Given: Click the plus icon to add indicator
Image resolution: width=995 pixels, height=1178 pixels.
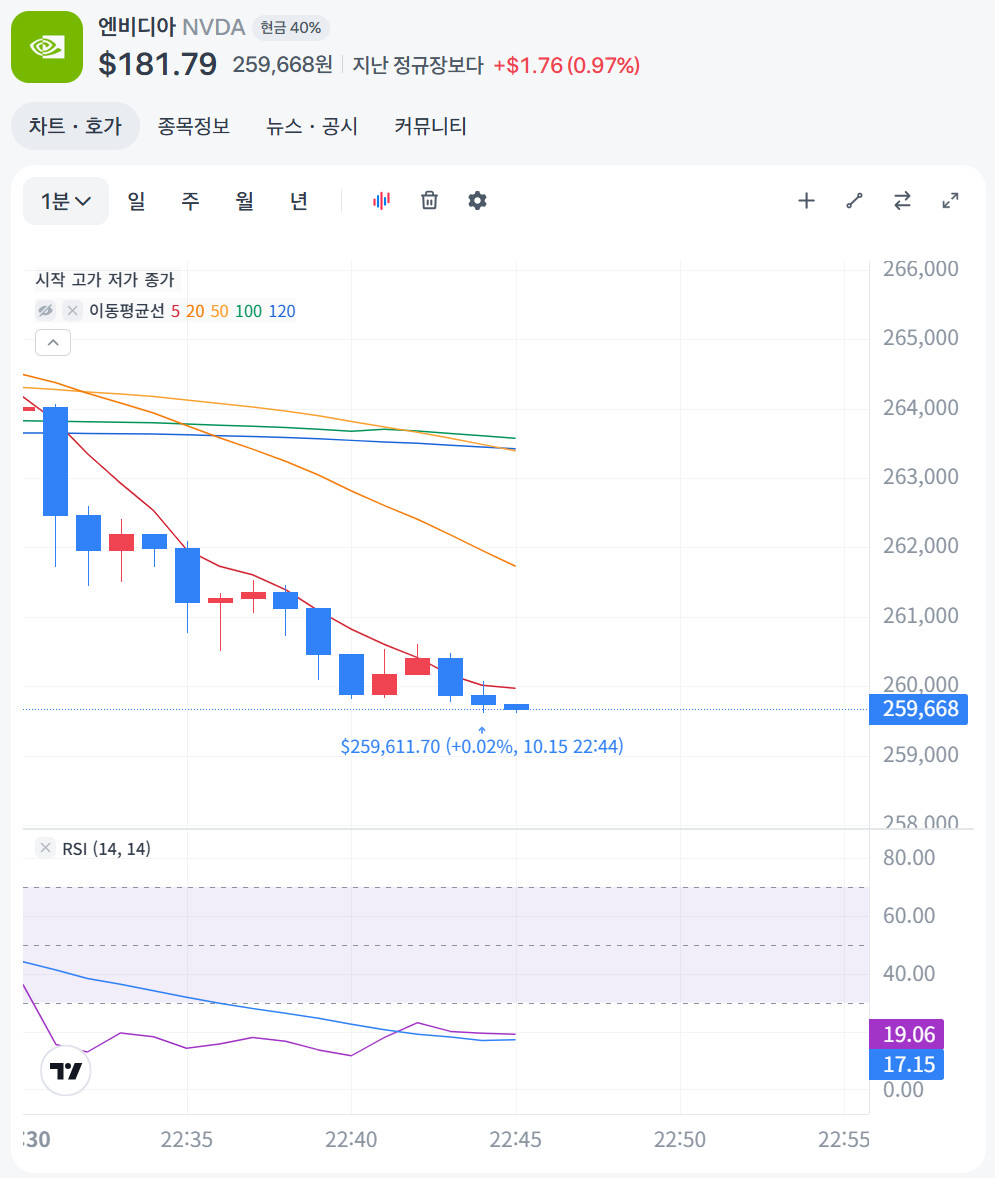Looking at the screenshot, I should pos(806,201).
